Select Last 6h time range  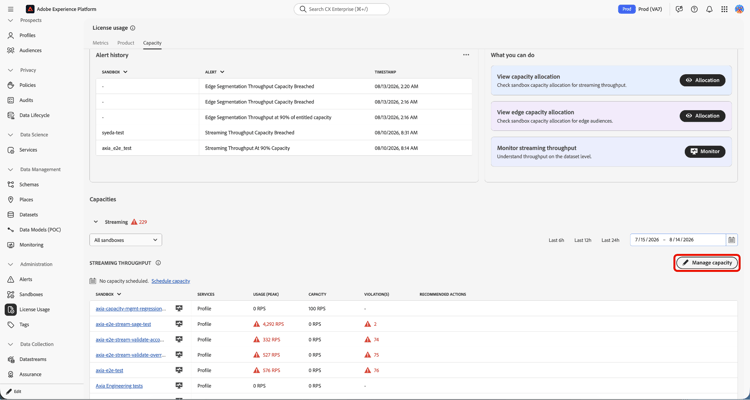pos(556,240)
